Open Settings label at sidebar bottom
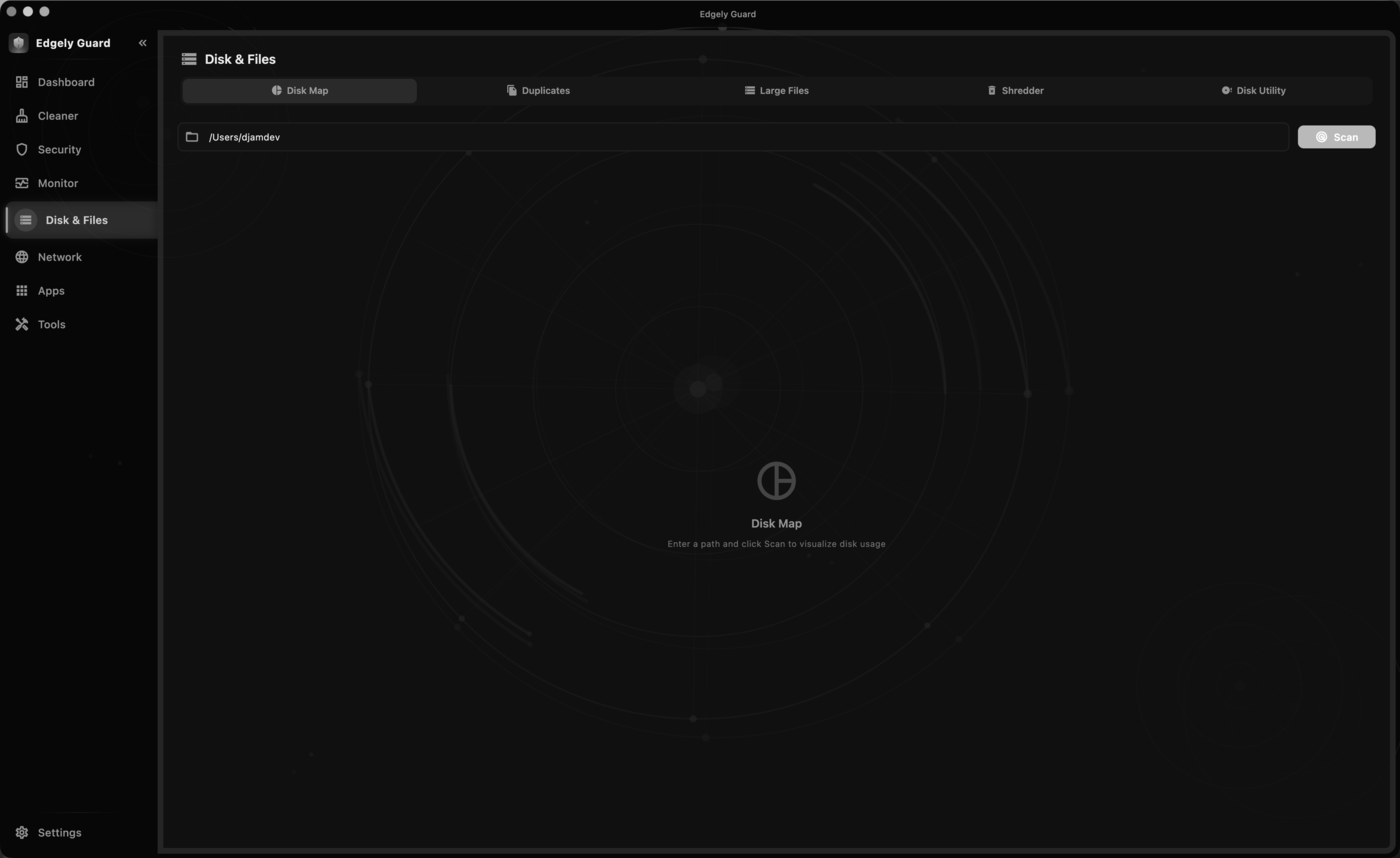The image size is (1400, 858). click(x=60, y=833)
